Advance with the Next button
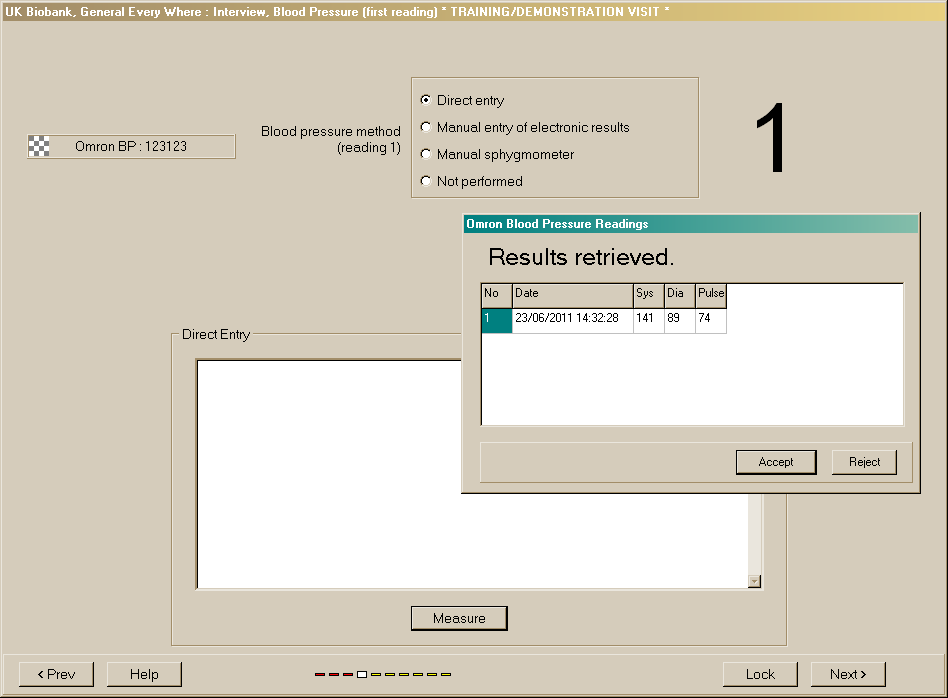Image resolution: width=948 pixels, height=698 pixels. tap(847, 674)
